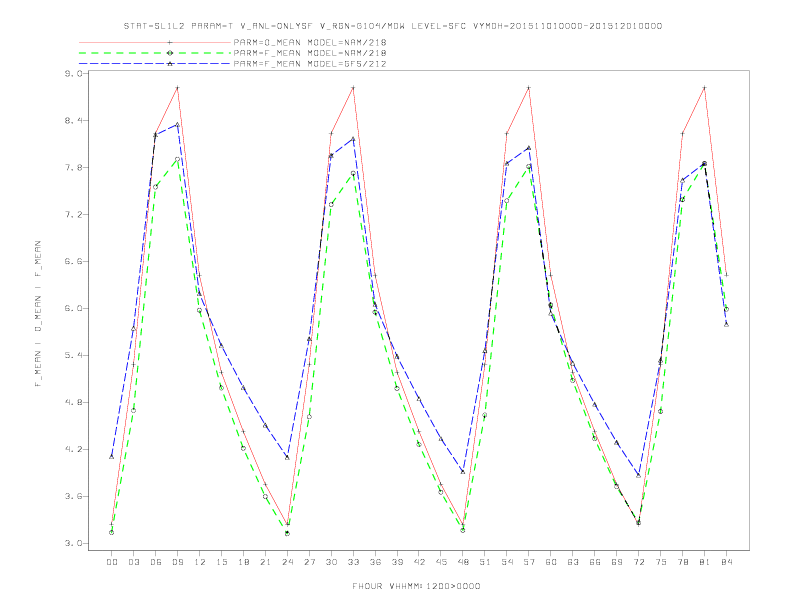Click the green circle marker at hour 48
Viewport: 792px width, 612px height.
[x=463, y=530]
